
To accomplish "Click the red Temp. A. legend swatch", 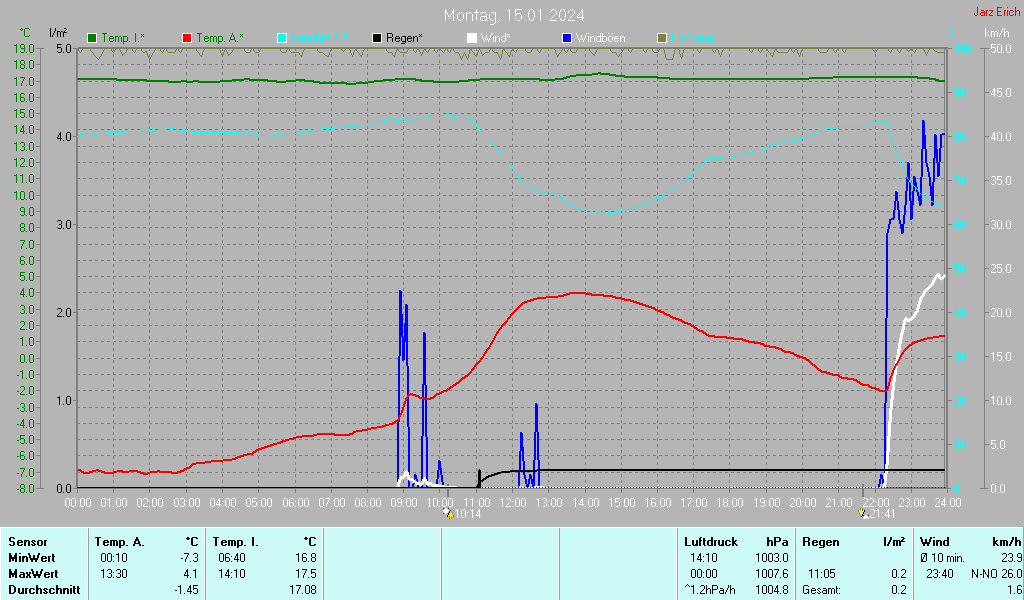I will 187,39.
